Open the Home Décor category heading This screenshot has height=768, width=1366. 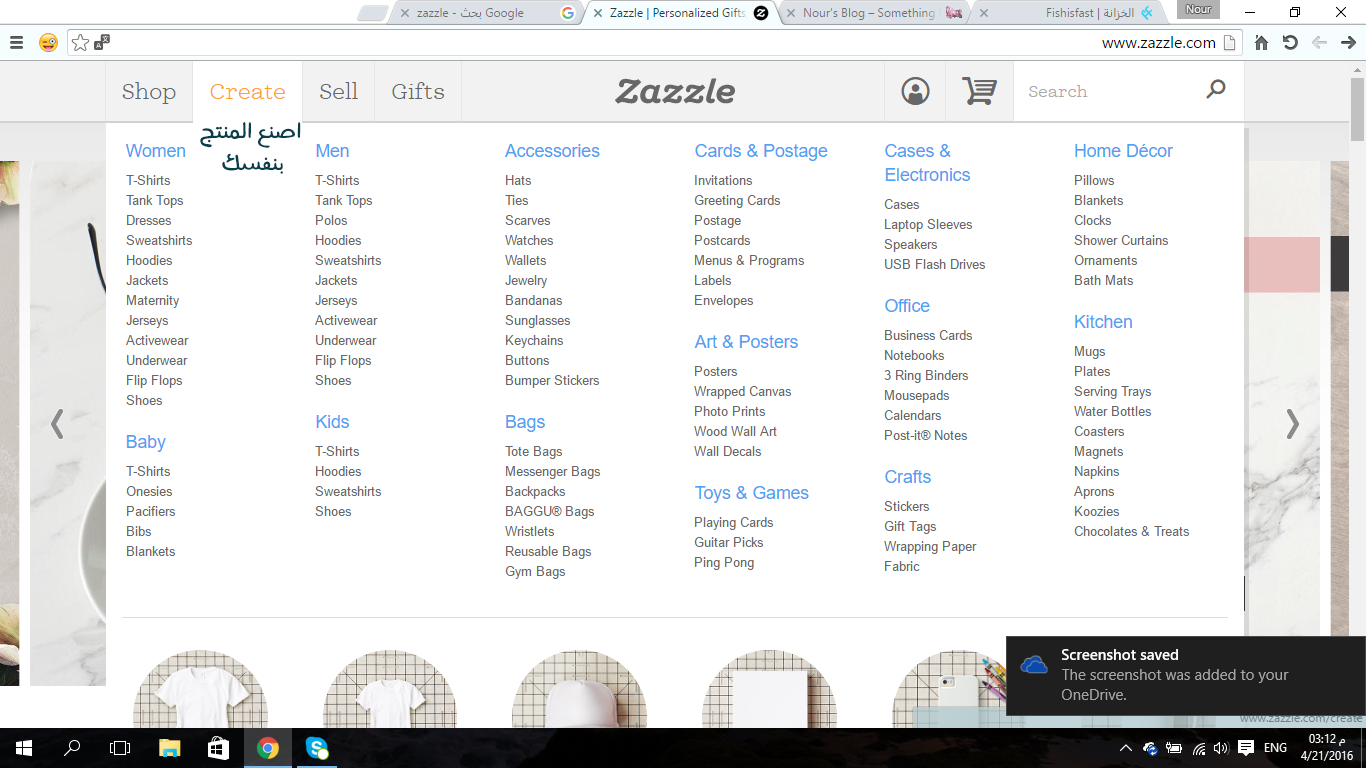click(1123, 151)
